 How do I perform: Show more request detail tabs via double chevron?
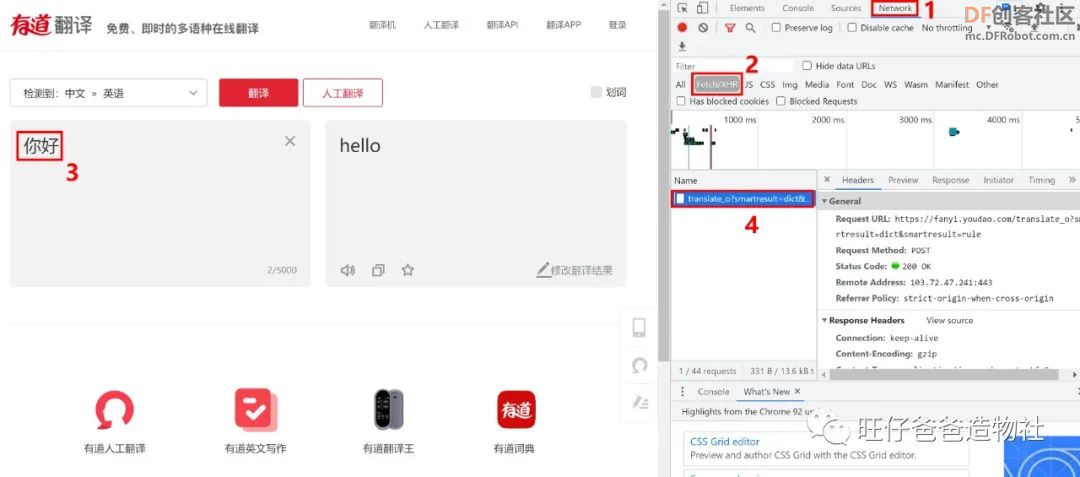click(x=1072, y=180)
